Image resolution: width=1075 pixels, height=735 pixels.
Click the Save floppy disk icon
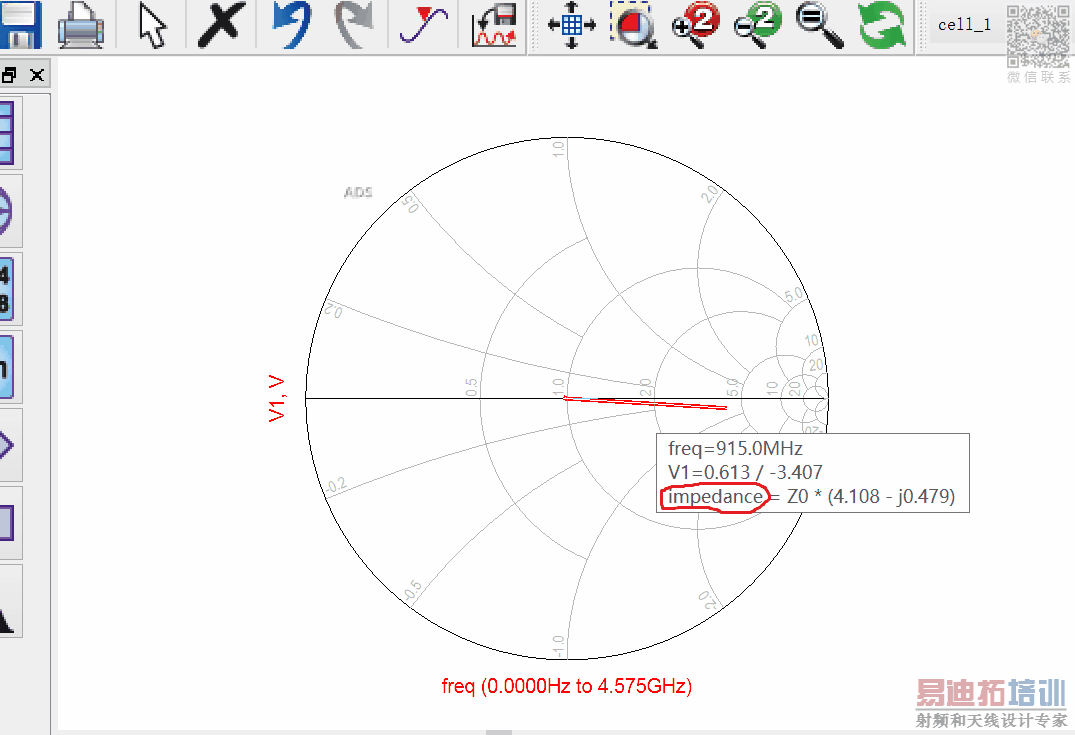pos(20,24)
